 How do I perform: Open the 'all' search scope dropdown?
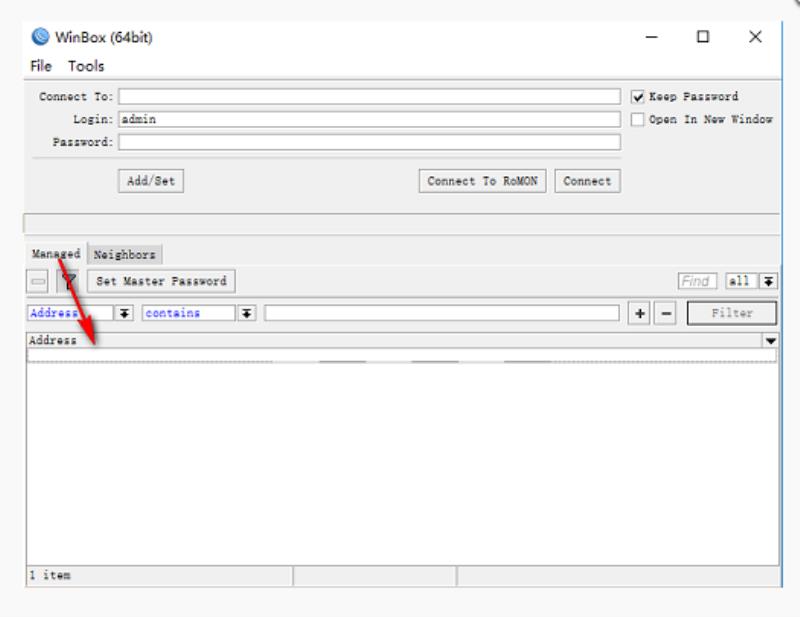click(768, 281)
